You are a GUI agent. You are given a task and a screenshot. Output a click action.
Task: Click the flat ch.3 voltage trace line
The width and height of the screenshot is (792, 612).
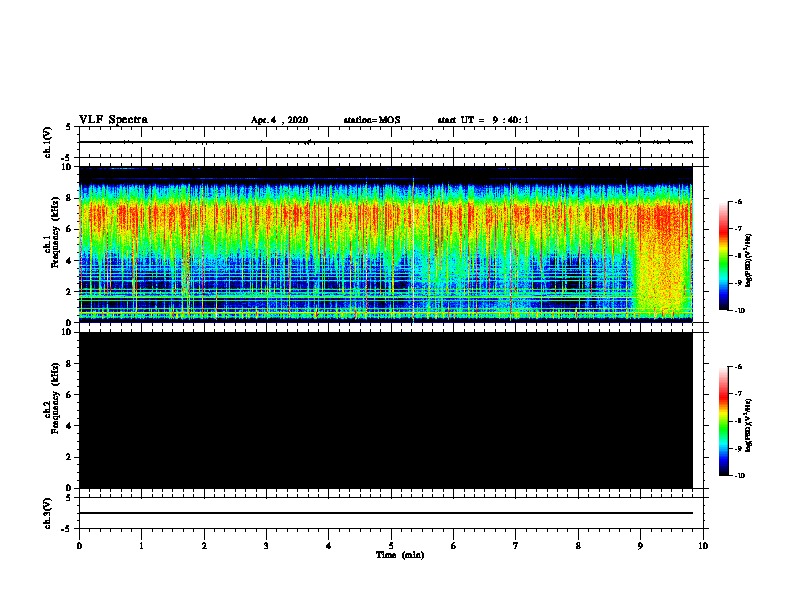[386, 513]
